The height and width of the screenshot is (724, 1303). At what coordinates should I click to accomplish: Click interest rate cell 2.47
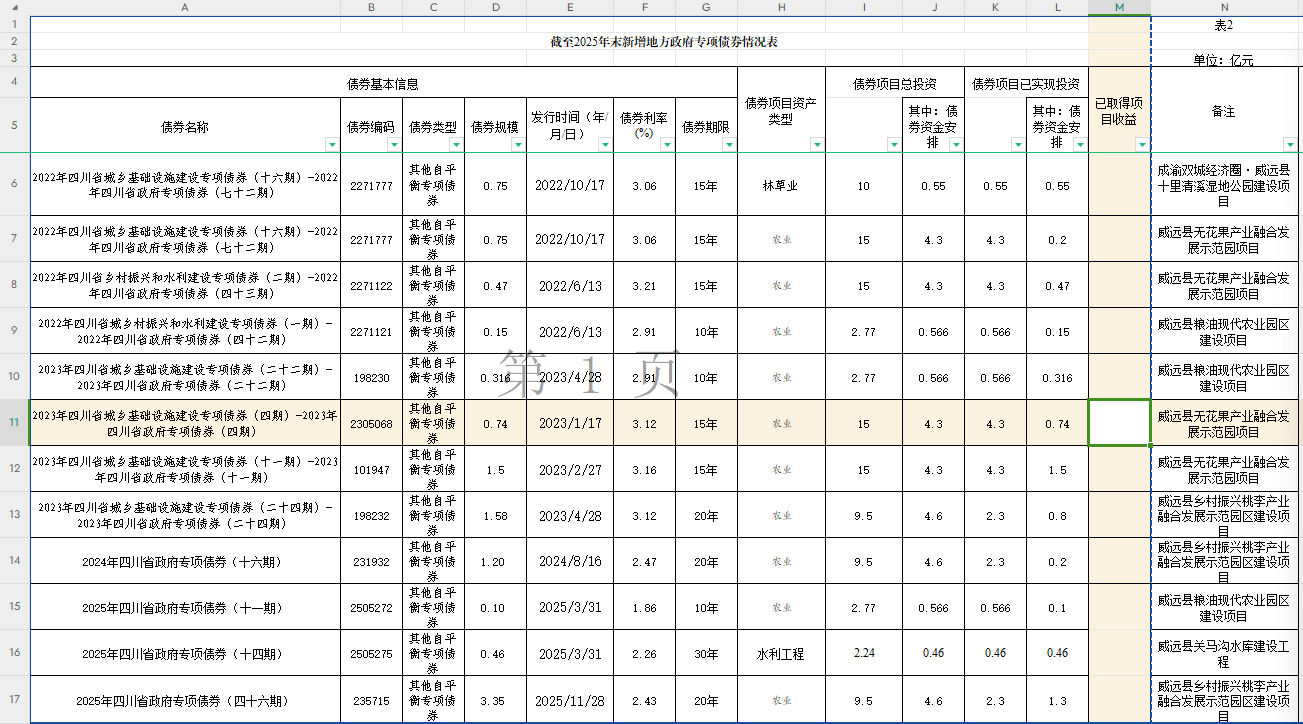pos(644,562)
